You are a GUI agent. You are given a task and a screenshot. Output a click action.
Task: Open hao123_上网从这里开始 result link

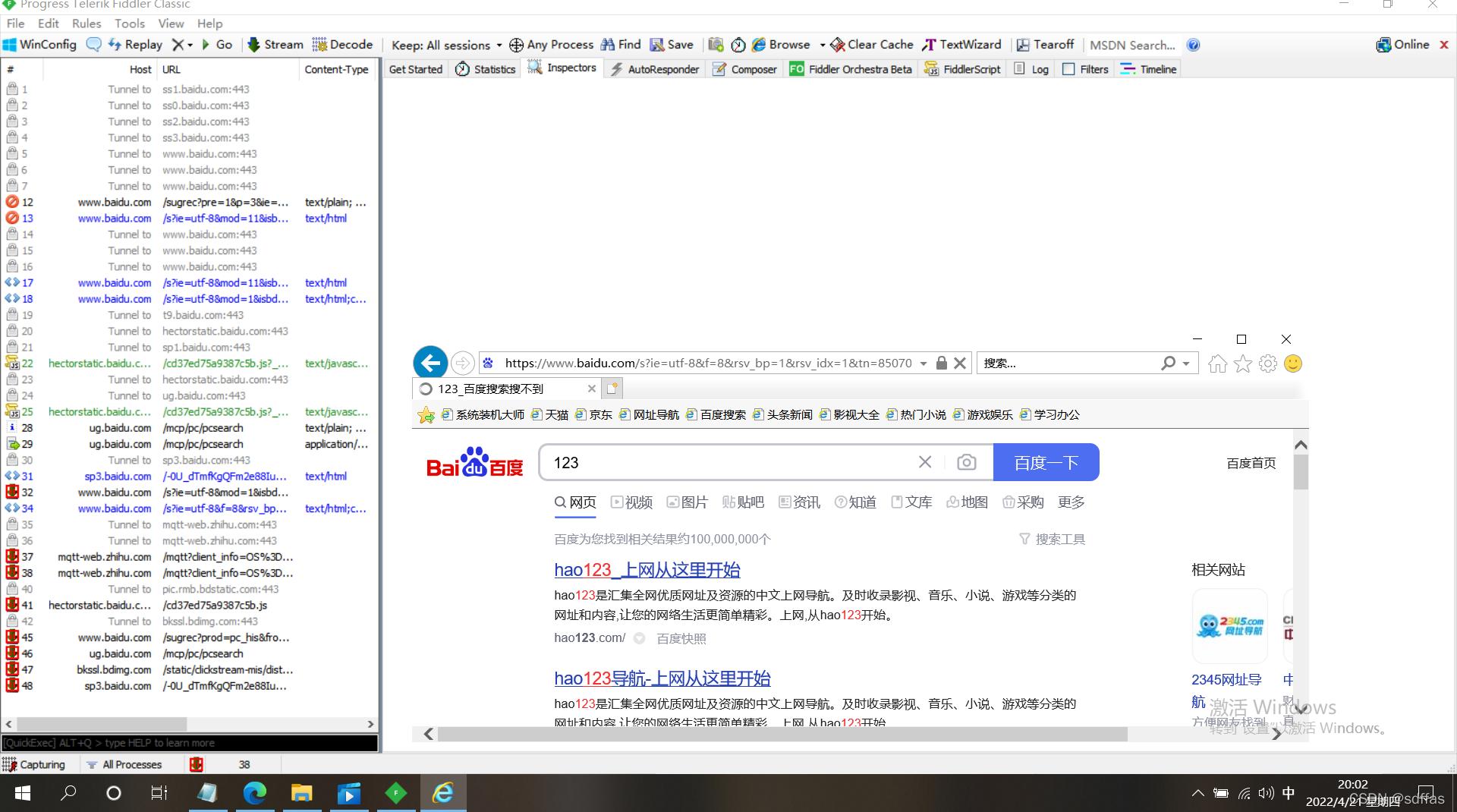(x=647, y=570)
